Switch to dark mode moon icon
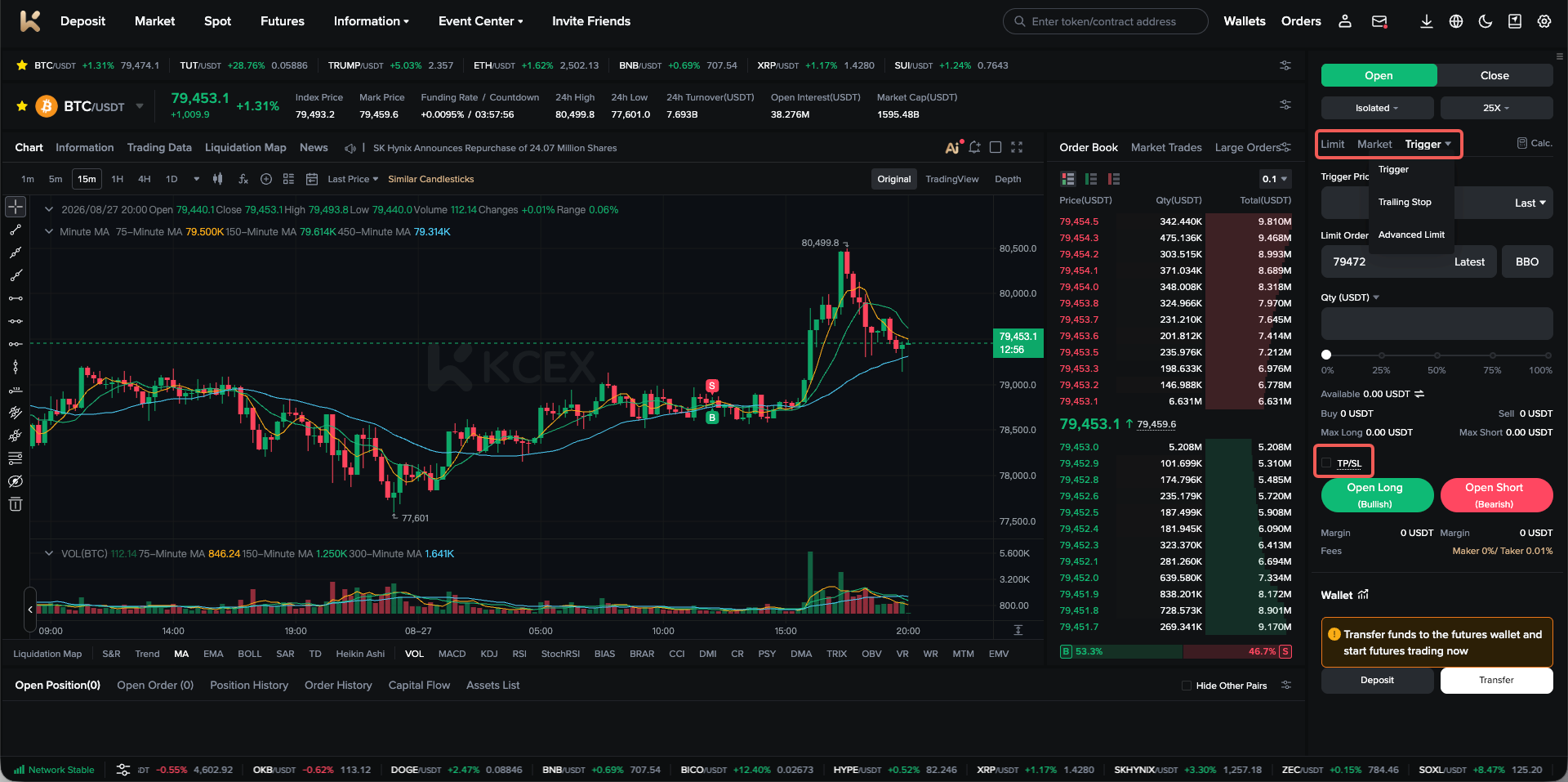The image size is (1568, 782). pyautogui.click(x=1486, y=21)
